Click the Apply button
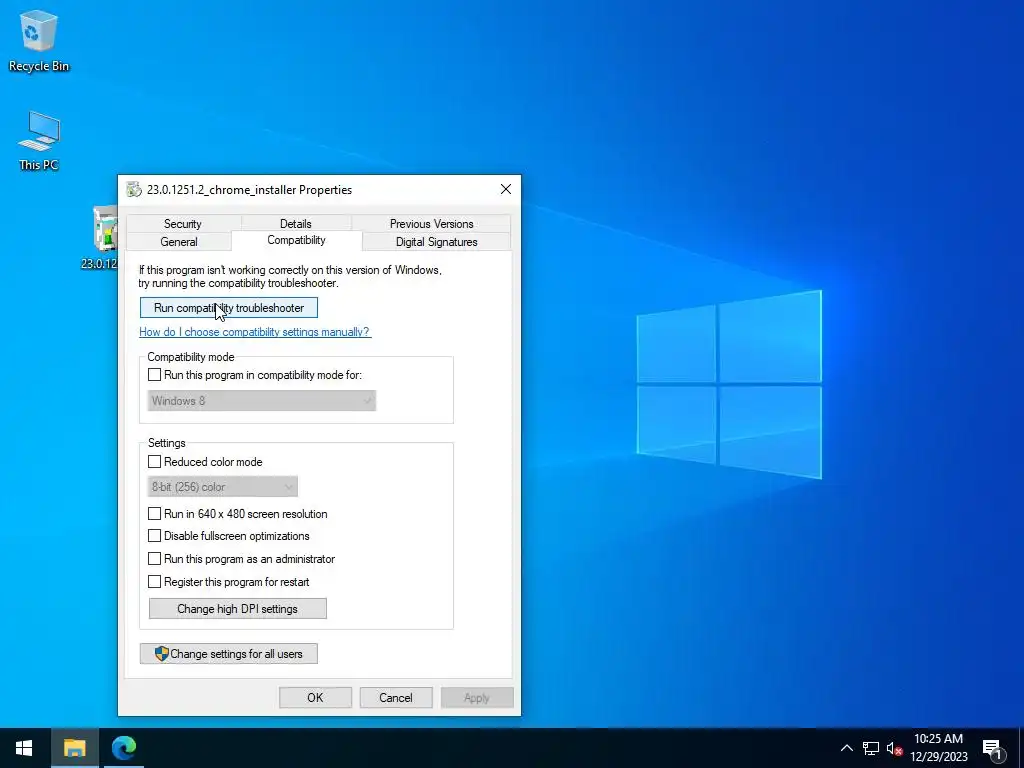Image resolution: width=1024 pixels, height=768 pixels. tap(477, 697)
